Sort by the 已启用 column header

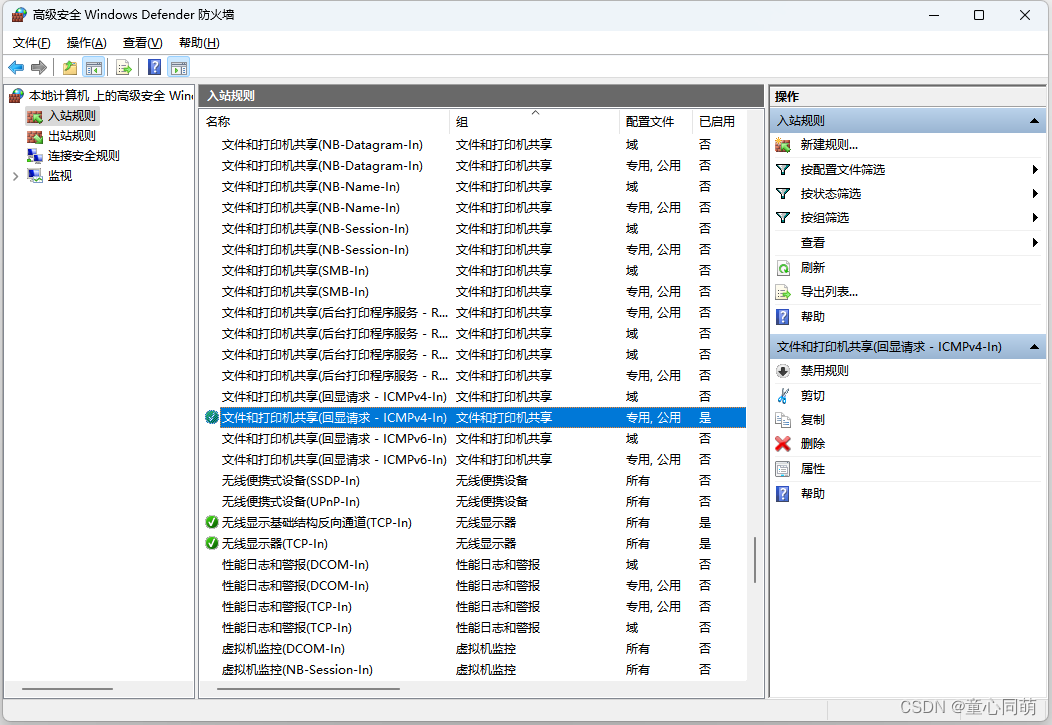719,122
